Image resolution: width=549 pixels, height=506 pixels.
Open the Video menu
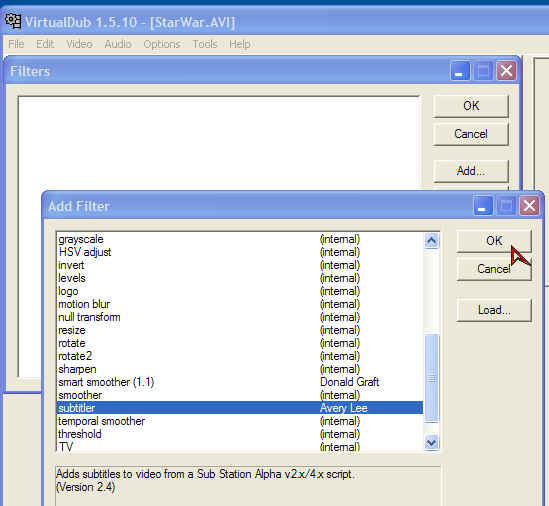[x=79, y=44]
